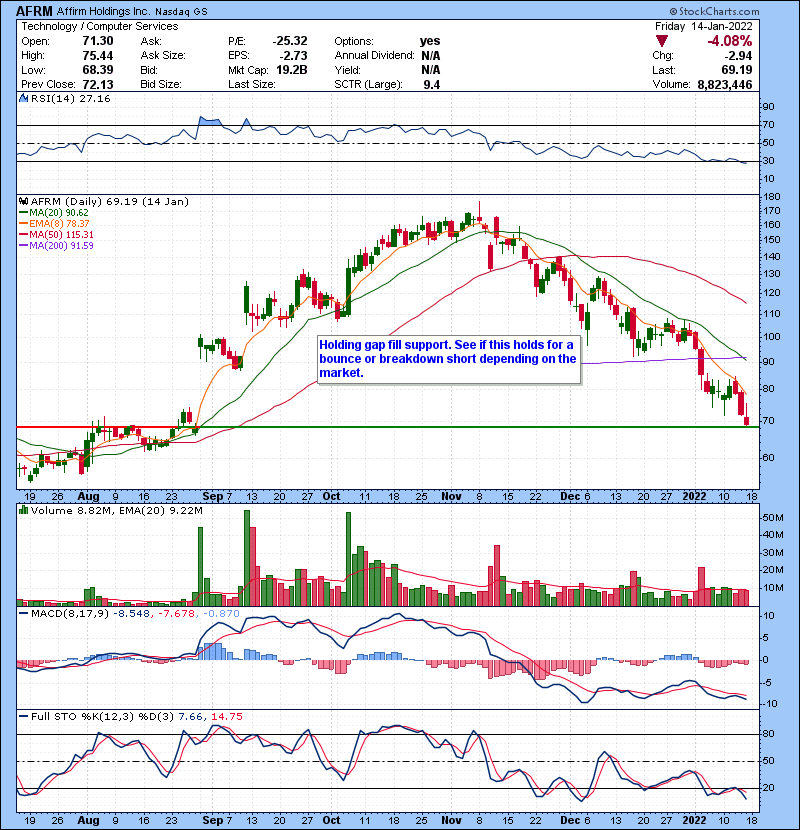The width and height of the screenshot is (800, 830).
Task: Click the volume bars icon beside Volume label
Action: coord(24,510)
